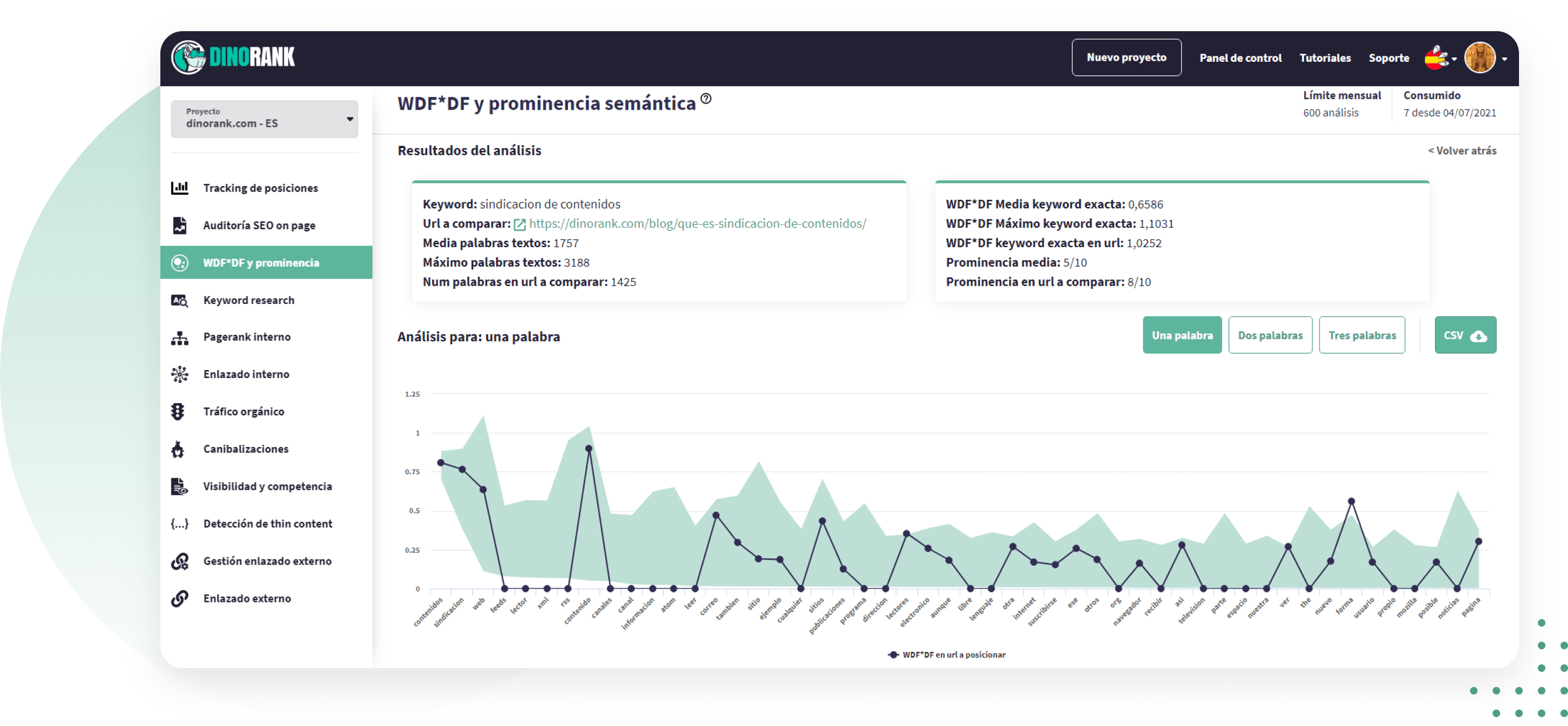This screenshot has height=726, width=1568.
Task: Expand the language selector arrow
Action: coord(1455,60)
